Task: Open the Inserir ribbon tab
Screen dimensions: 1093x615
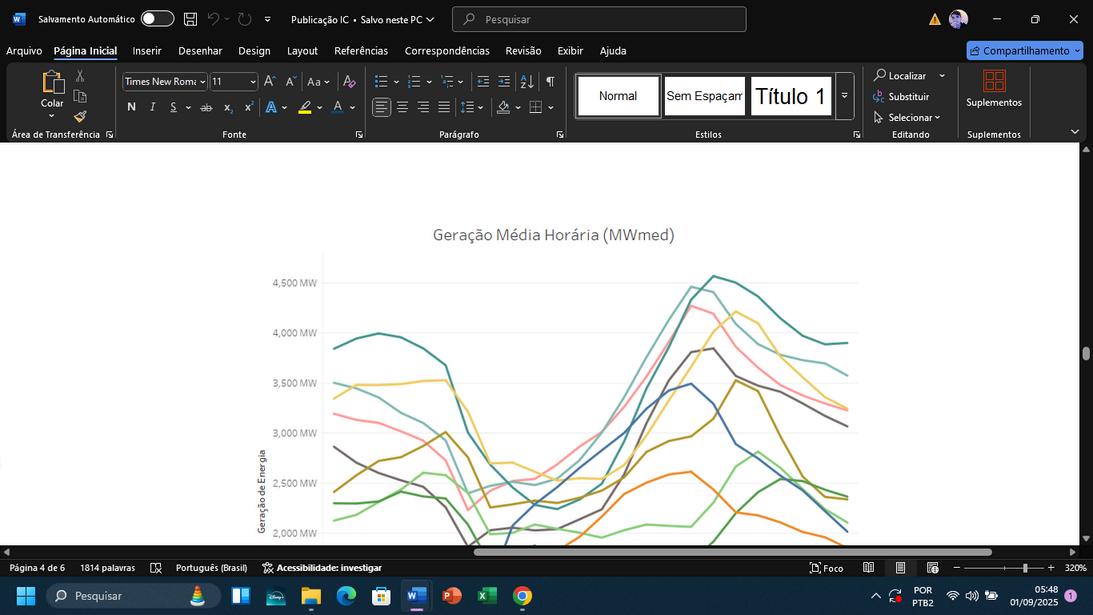Action: pyautogui.click(x=147, y=51)
